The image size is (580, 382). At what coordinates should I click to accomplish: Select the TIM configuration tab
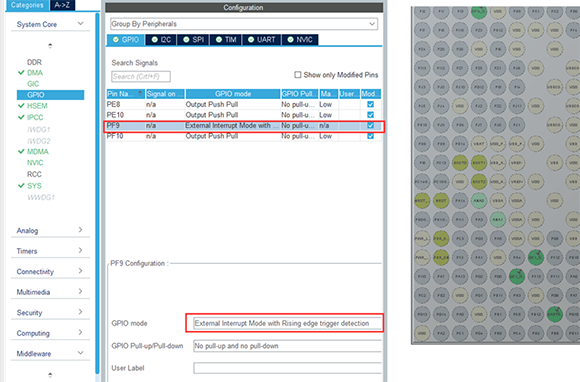click(226, 40)
